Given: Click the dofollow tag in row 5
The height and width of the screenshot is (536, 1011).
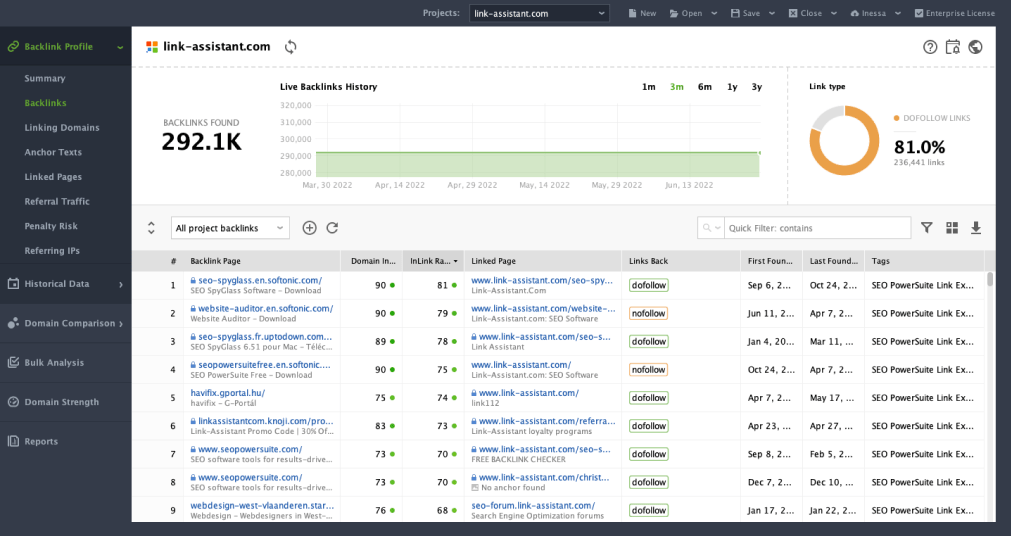Looking at the screenshot, I should [649, 398].
